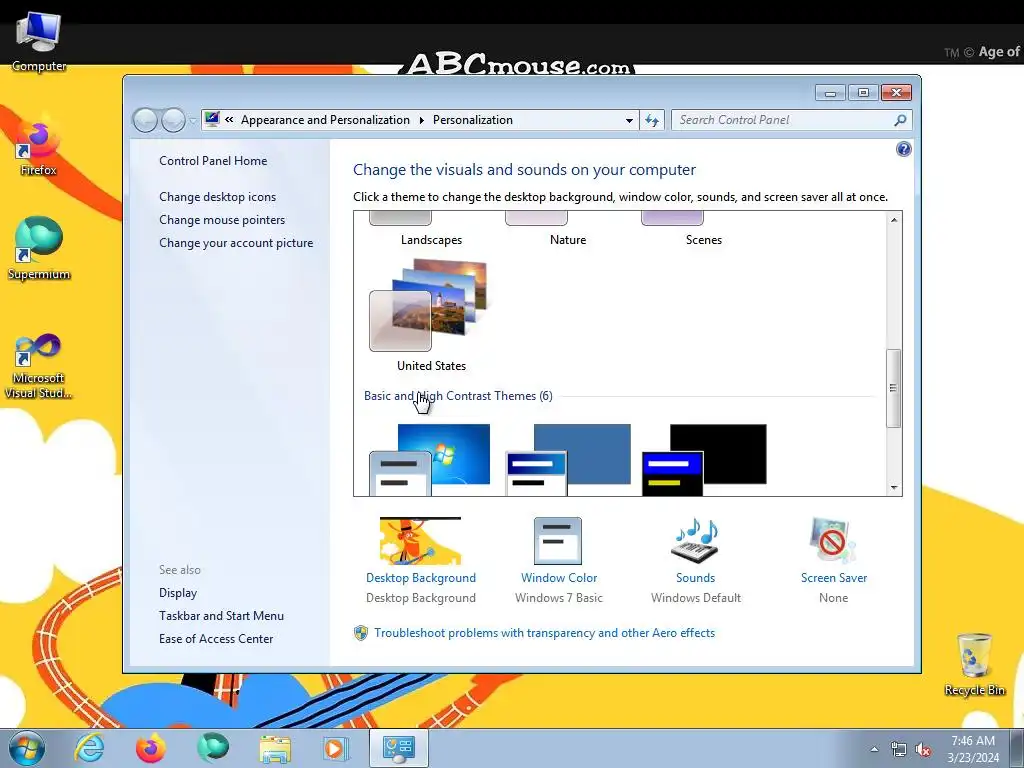Select the black high contrast theme thumbnail

(704, 460)
